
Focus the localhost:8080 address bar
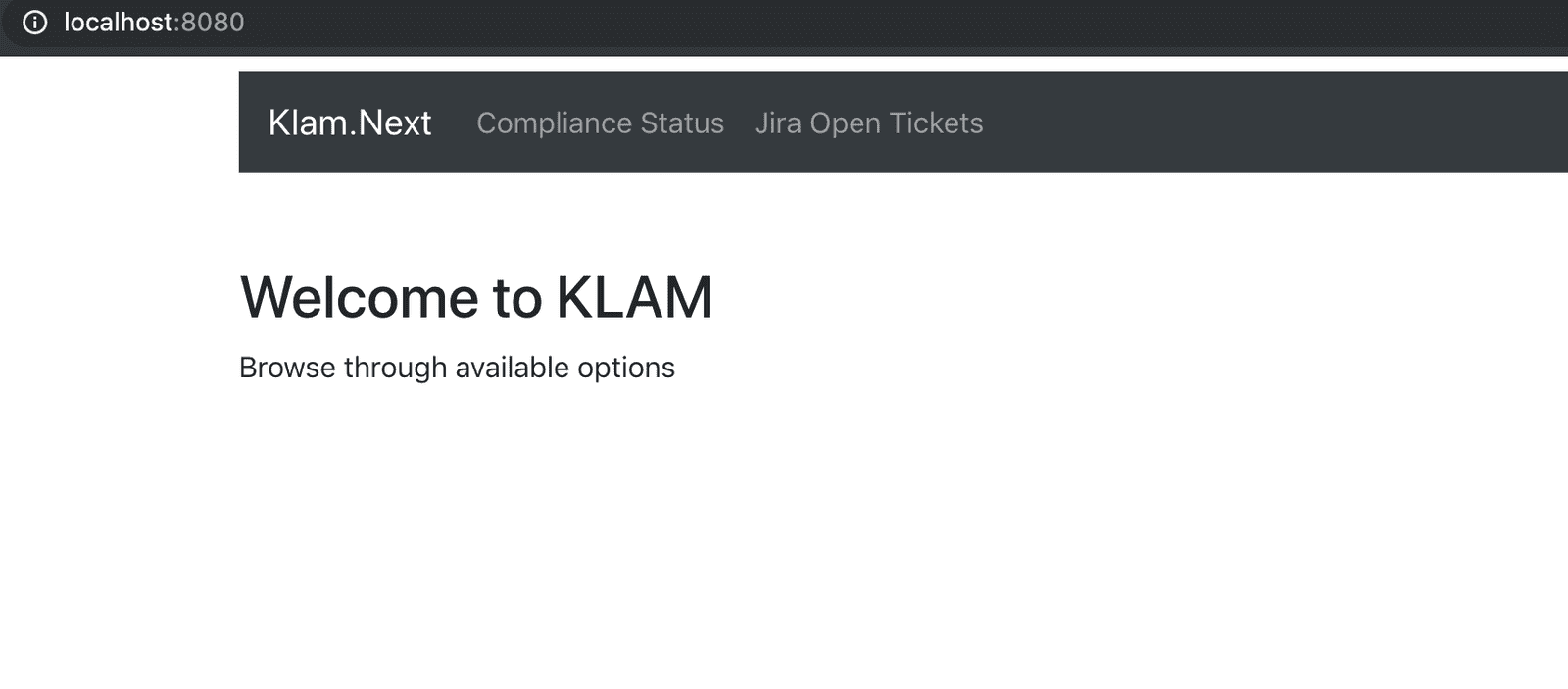coord(784,23)
